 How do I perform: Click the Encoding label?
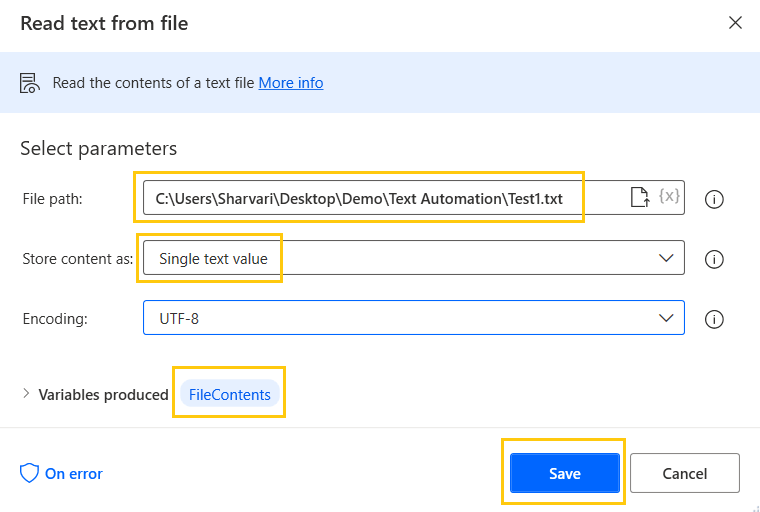[x=55, y=319]
